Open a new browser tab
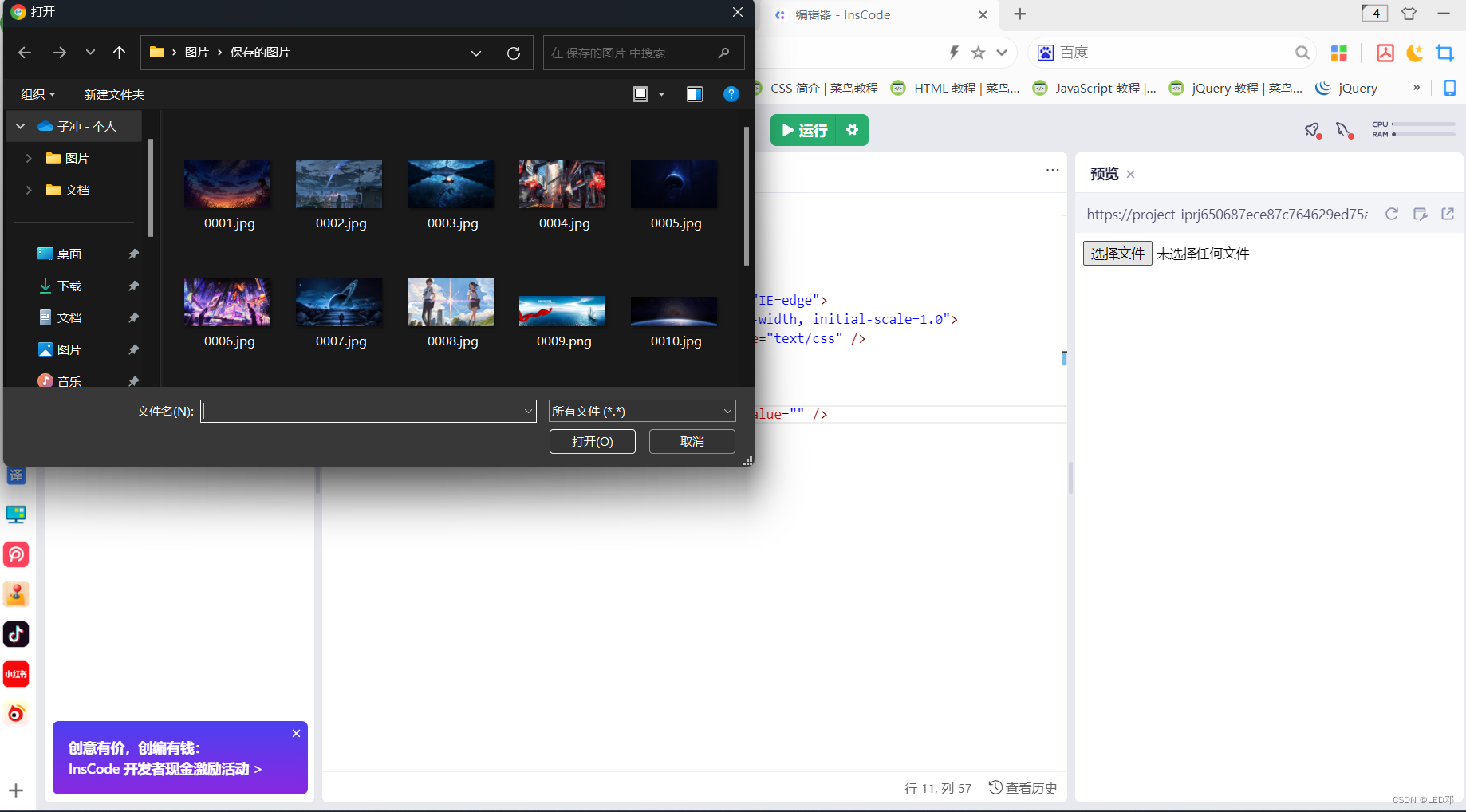Viewport: 1466px width, 812px height. pyautogui.click(x=1020, y=14)
